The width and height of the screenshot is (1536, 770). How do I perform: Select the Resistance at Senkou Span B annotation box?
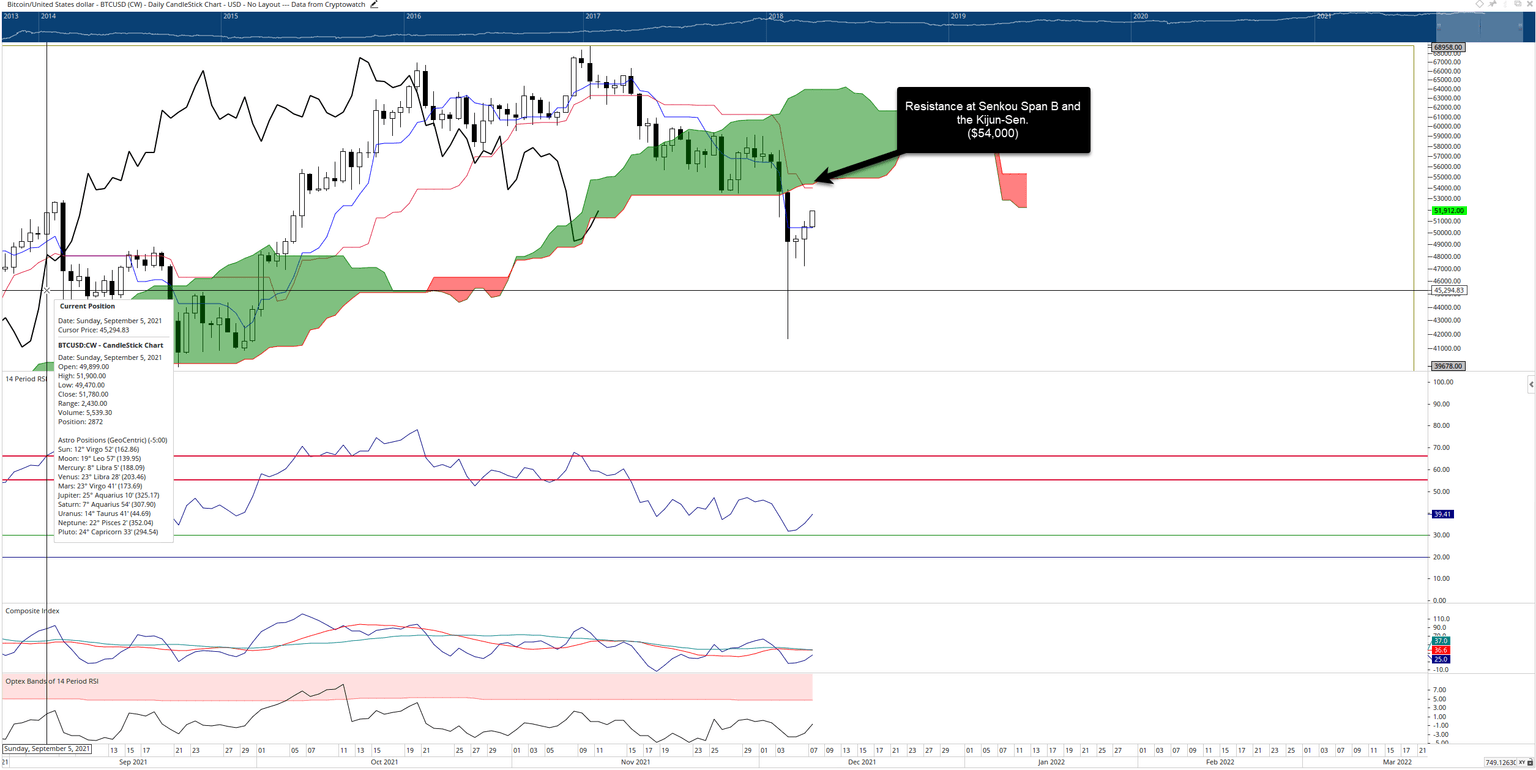click(992, 118)
